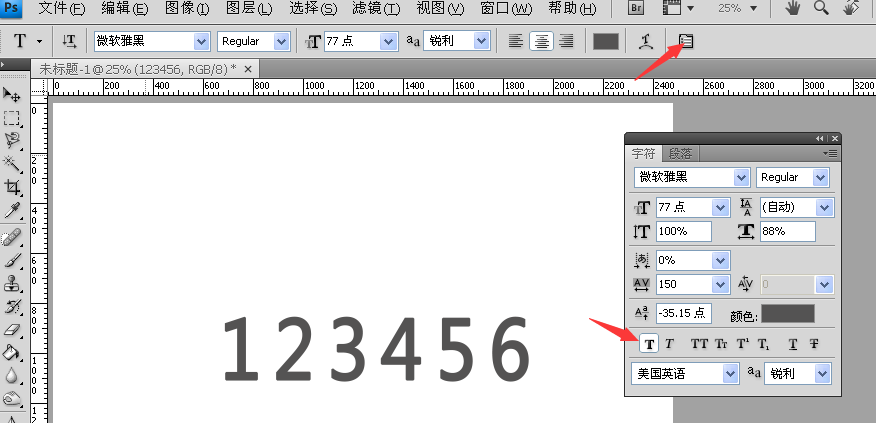Viewport: 876px width, 423px height.
Task: Select the Hand tool in application bar
Action: pos(793,8)
